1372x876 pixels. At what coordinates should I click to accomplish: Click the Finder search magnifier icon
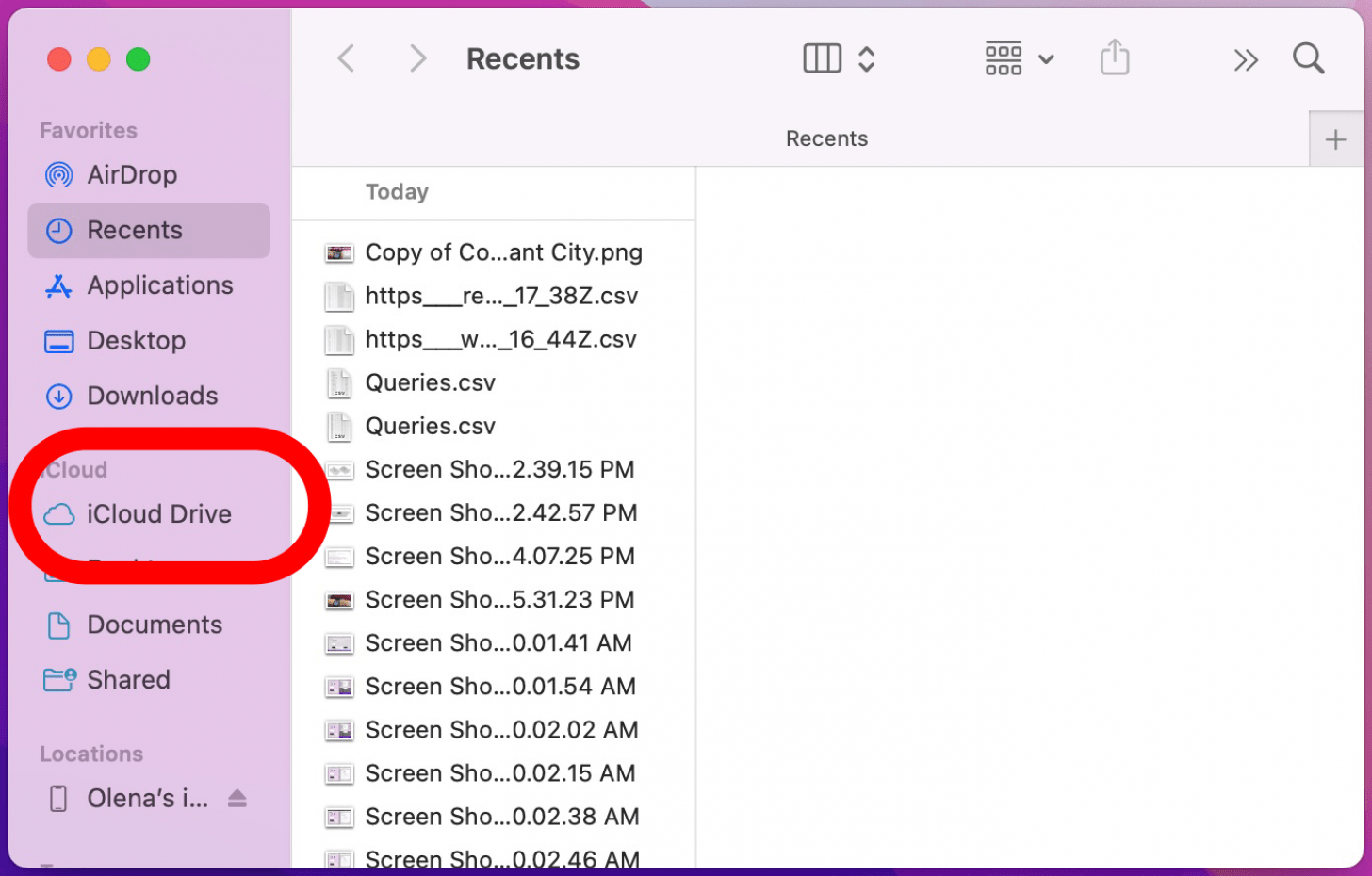click(1308, 58)
